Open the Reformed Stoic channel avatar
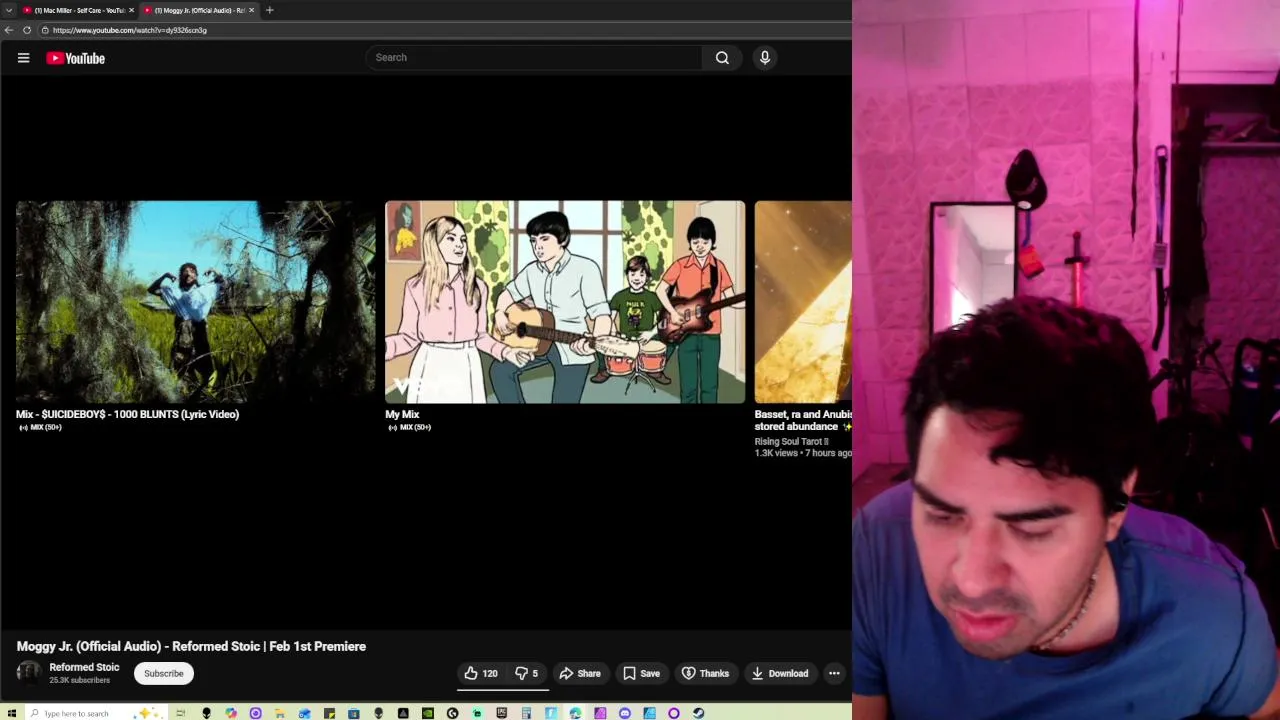The width and height of the screenshot is (1280, 720). pyautogui.click(x=29, y=673)
